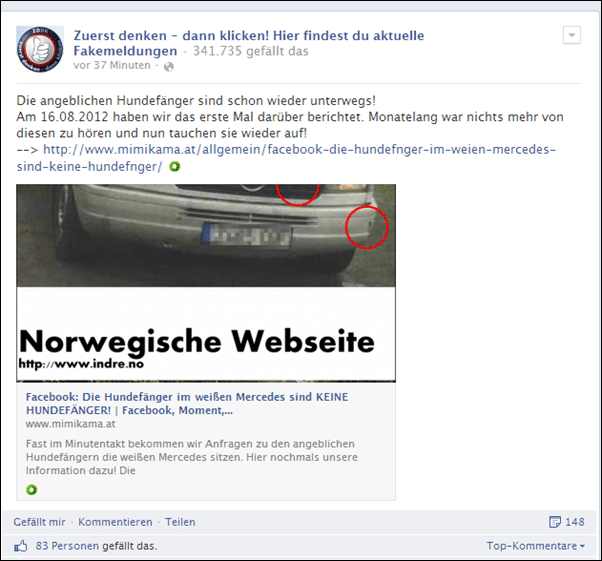This screenshot has width=602, height=561.
Task: Click the 'Die angeblichen Hundefänger sind schon wieder unterwegs!' line
Action: click(196, 101)
